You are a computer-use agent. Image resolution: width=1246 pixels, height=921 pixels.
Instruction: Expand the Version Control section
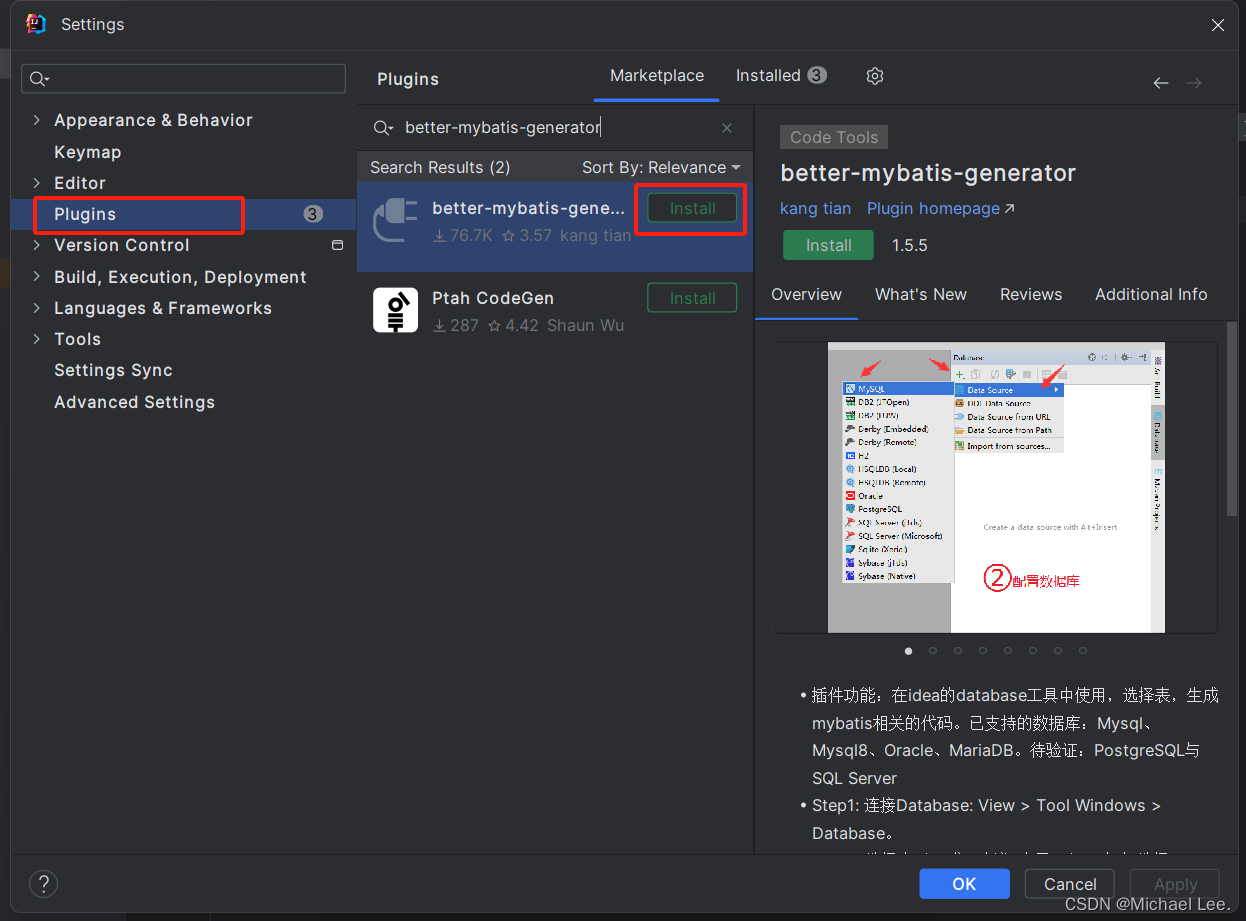37,245
